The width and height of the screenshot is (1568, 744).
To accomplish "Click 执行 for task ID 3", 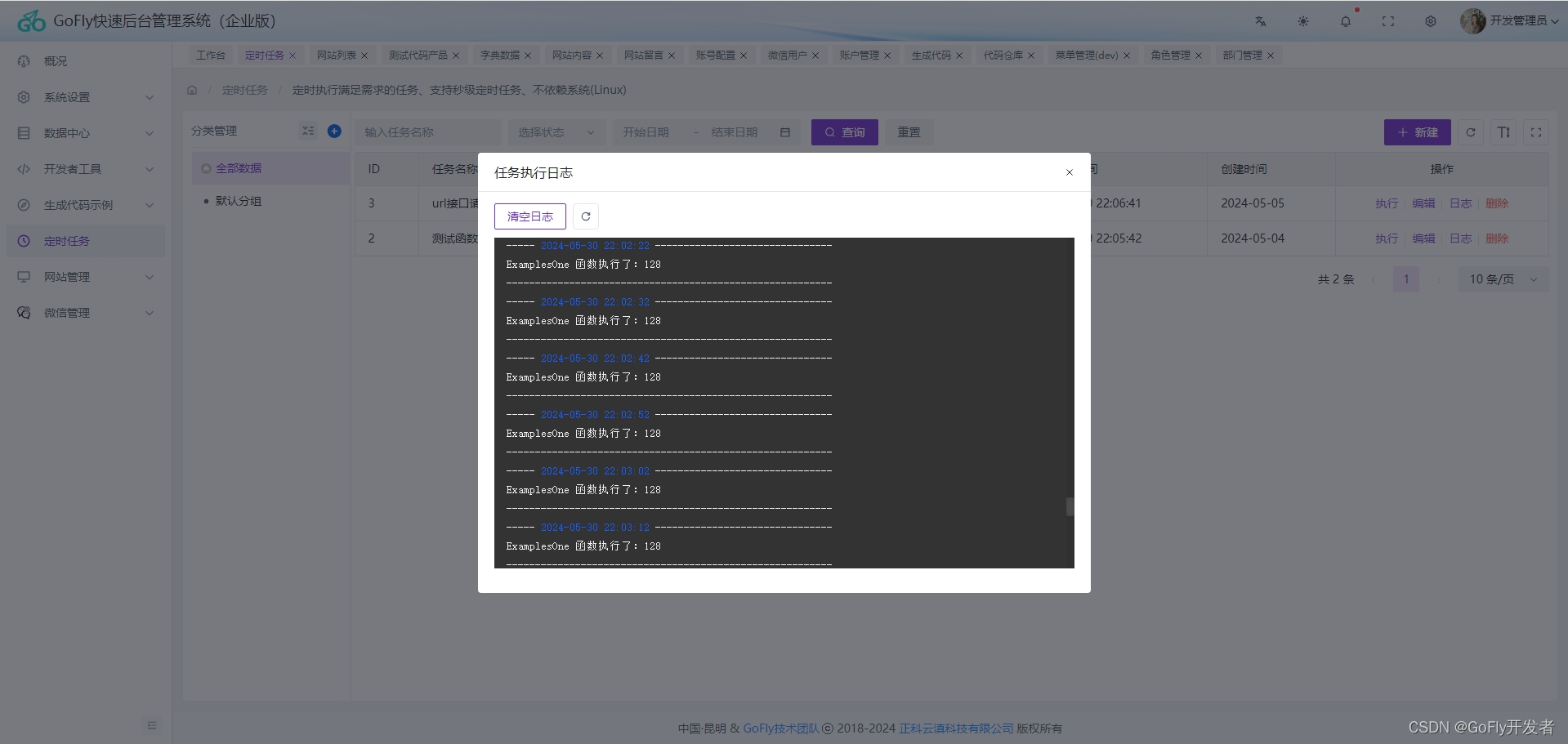I will [x=1387, y=203].
